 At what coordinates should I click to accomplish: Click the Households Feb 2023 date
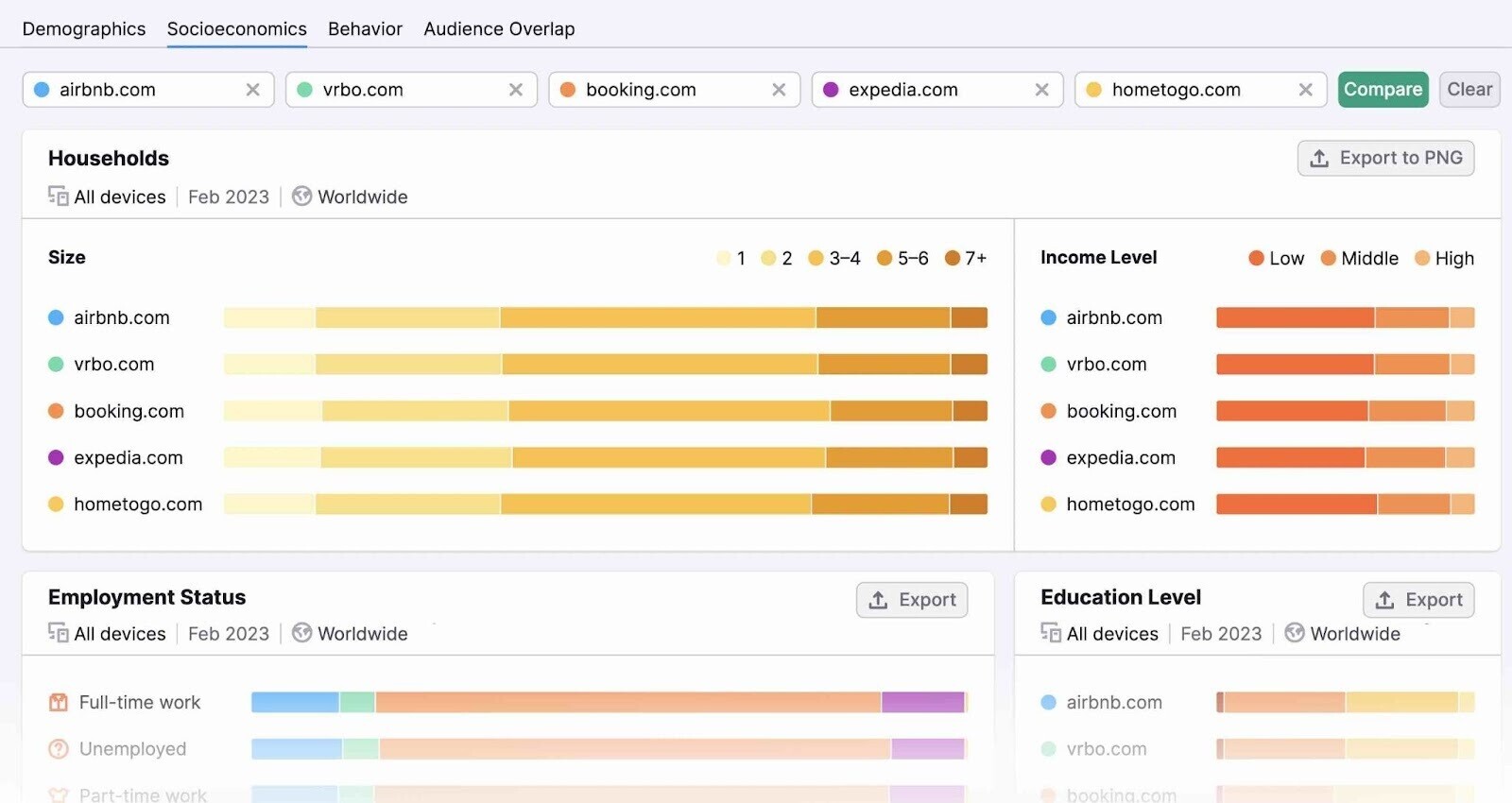(x=229, y=196)
